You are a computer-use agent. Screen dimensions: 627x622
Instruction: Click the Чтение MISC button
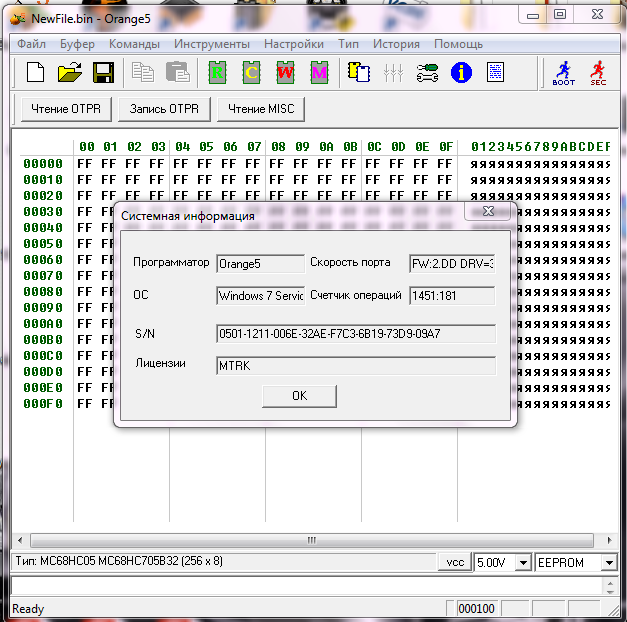click(x=261, y=109)
